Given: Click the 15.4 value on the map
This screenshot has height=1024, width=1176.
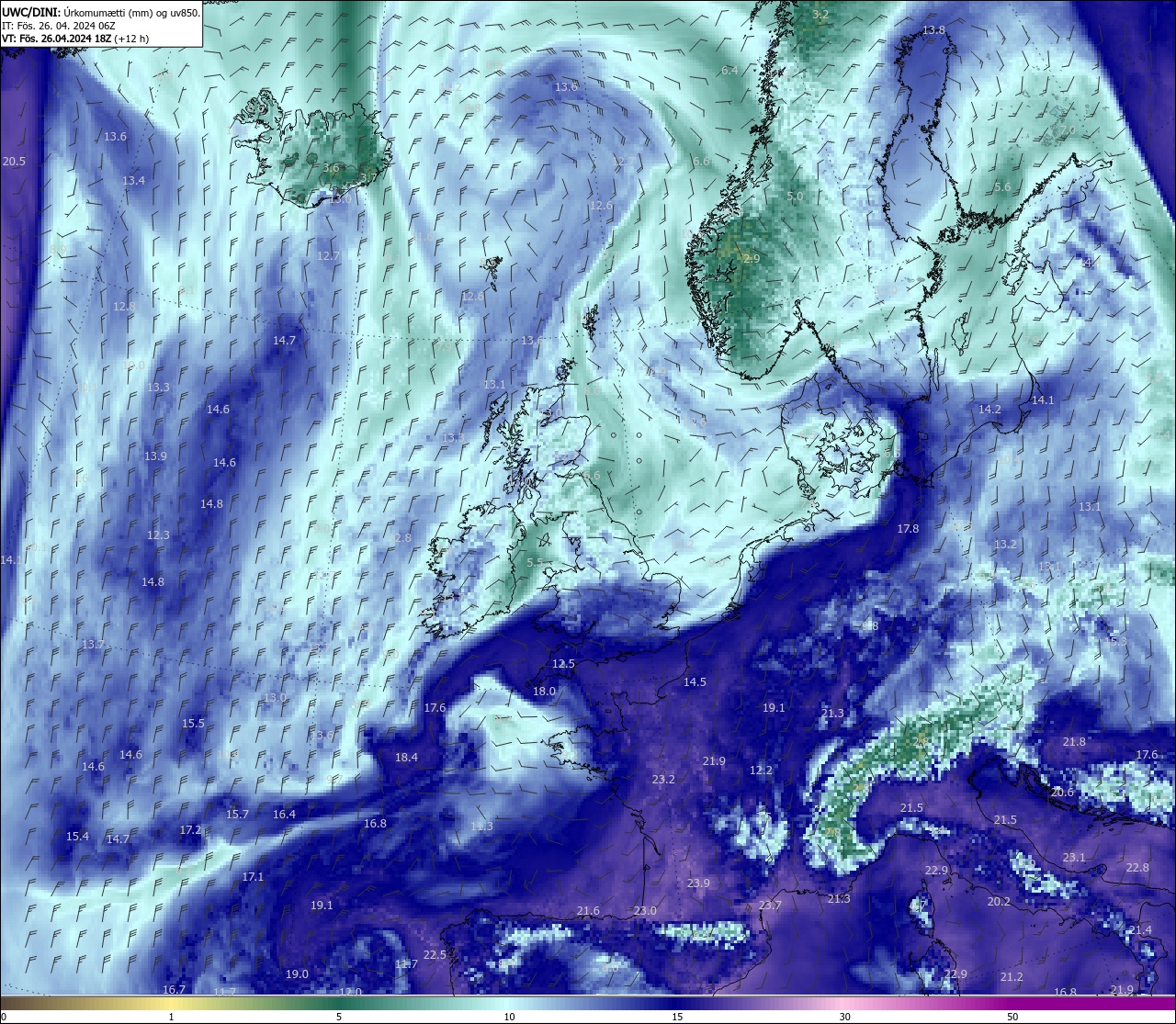Looking at the screenshot, I should tap(77, 837).
